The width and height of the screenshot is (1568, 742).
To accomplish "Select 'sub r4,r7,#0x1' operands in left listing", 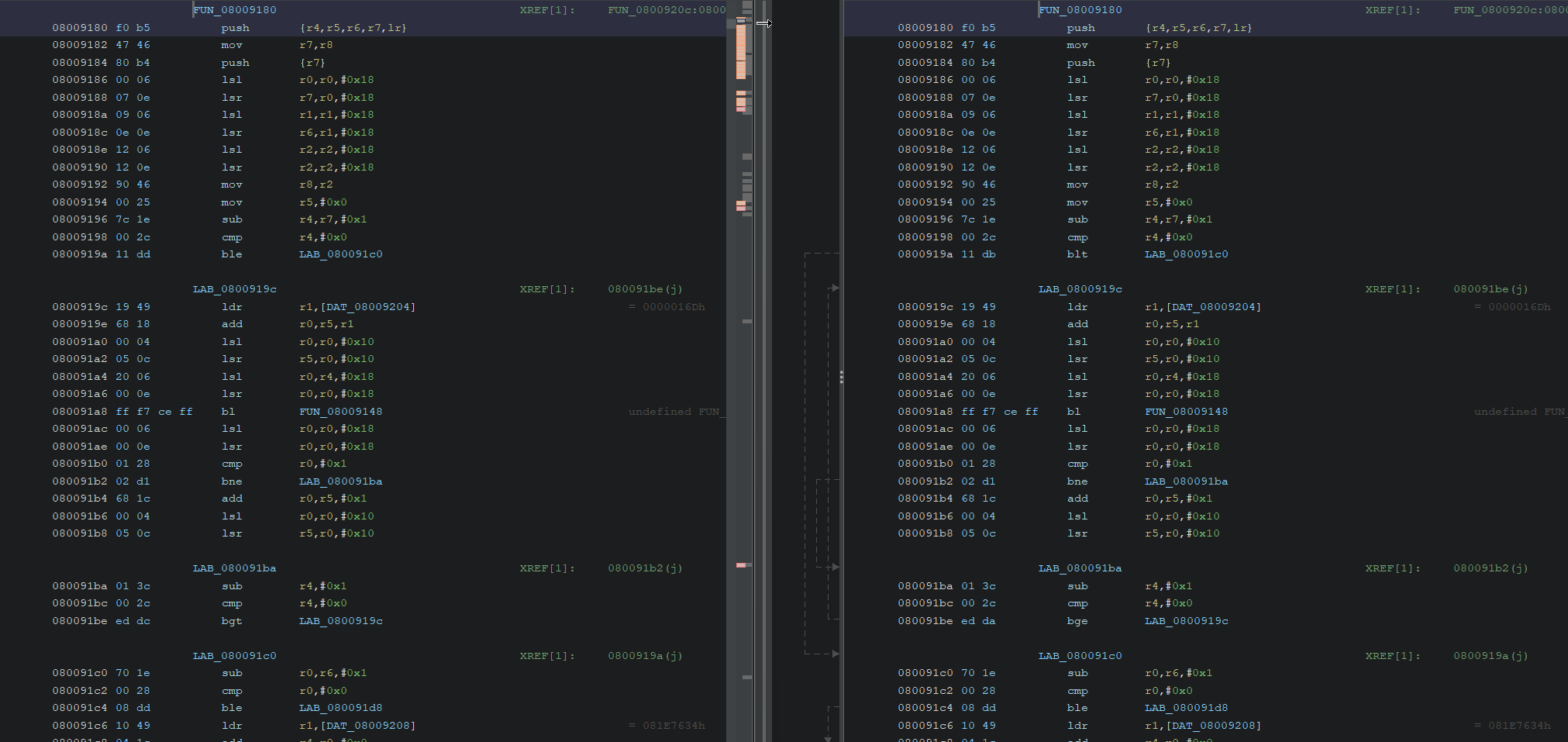I will click(333, 219).
